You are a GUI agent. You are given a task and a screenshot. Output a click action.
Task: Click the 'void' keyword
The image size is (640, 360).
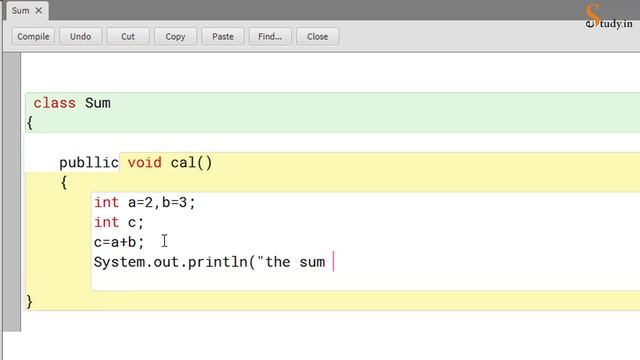click(144, 163)
